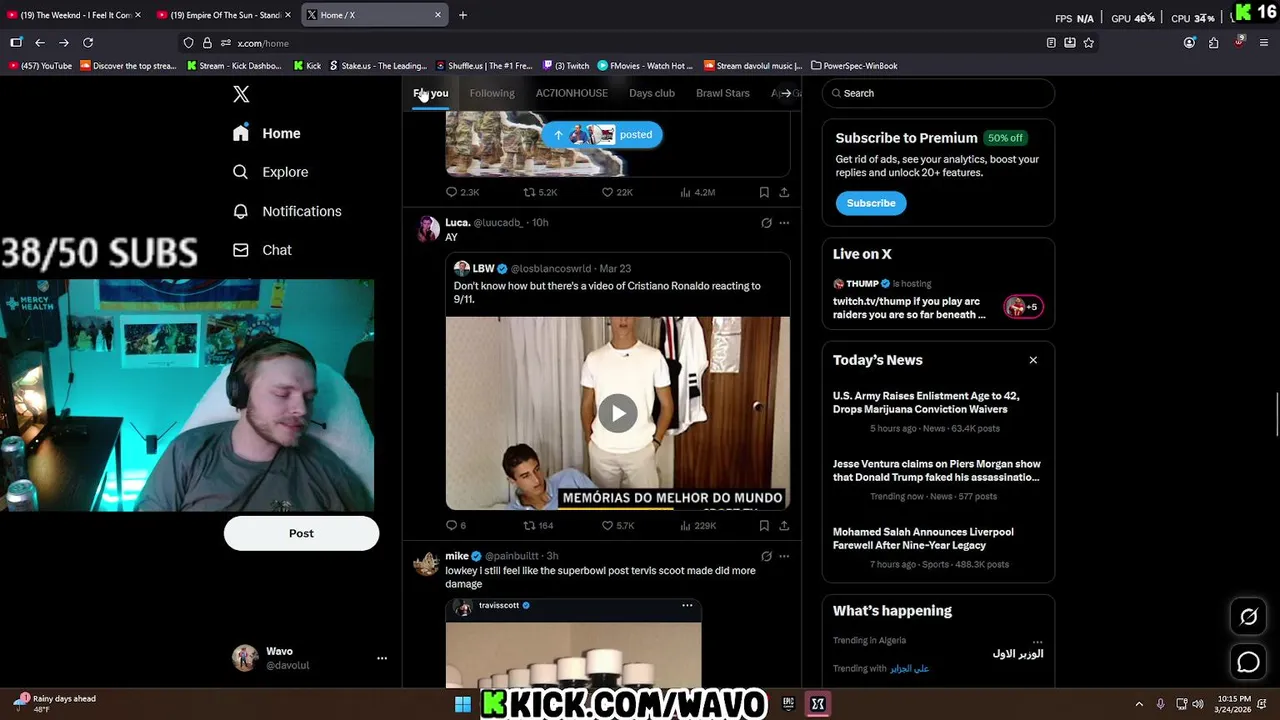Like the top post with 22K likes
This screenshot has width=1280, height=720.
pyautogui.click(x=617, y=192)
